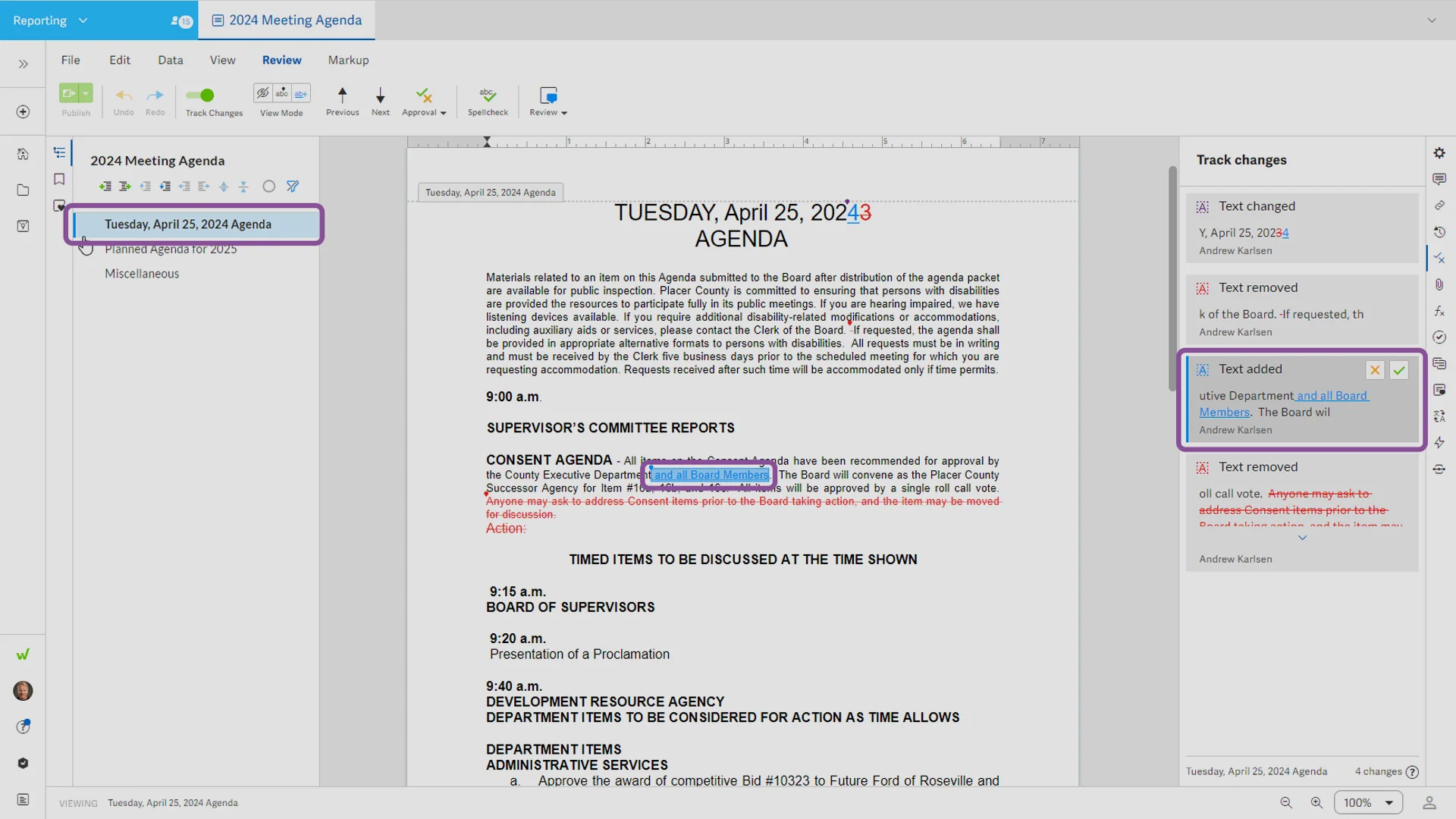Open comments panel in right sidebar
This screenshot has width=1456, height=819.
(x=1439, y=179)
